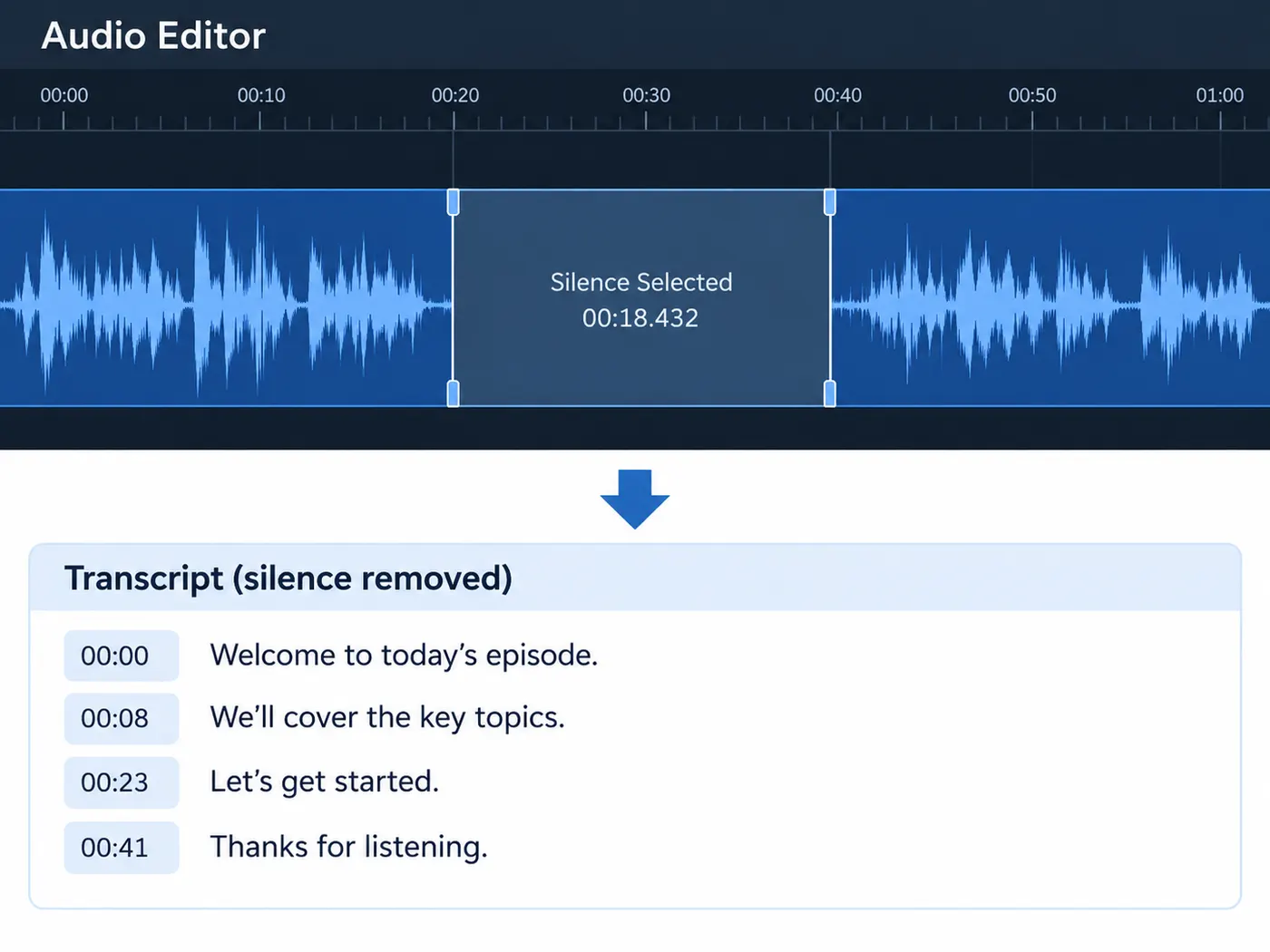Click the lower handle at the selection end
The width and height of the screenshot is (1270, 952).
point(830,393)
